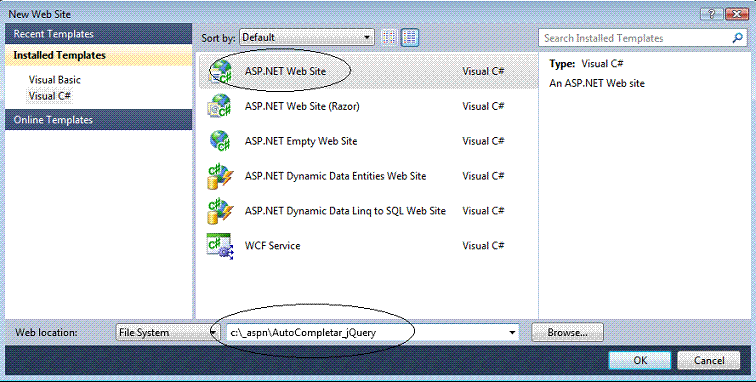
Task: Open the Online Templates section
Action: 98,120
